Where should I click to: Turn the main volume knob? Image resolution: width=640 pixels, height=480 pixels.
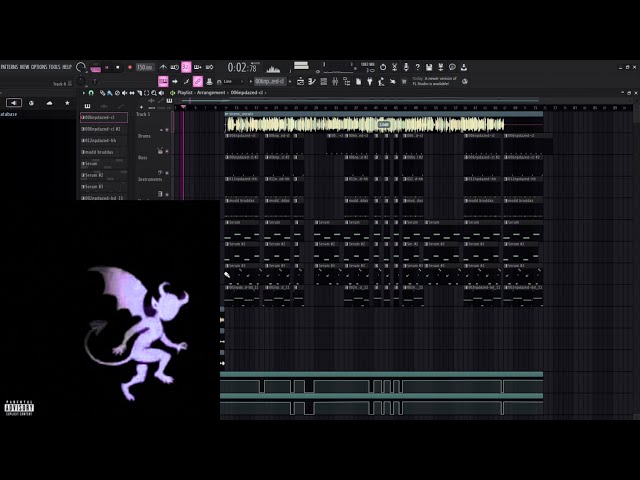(81, 67)
